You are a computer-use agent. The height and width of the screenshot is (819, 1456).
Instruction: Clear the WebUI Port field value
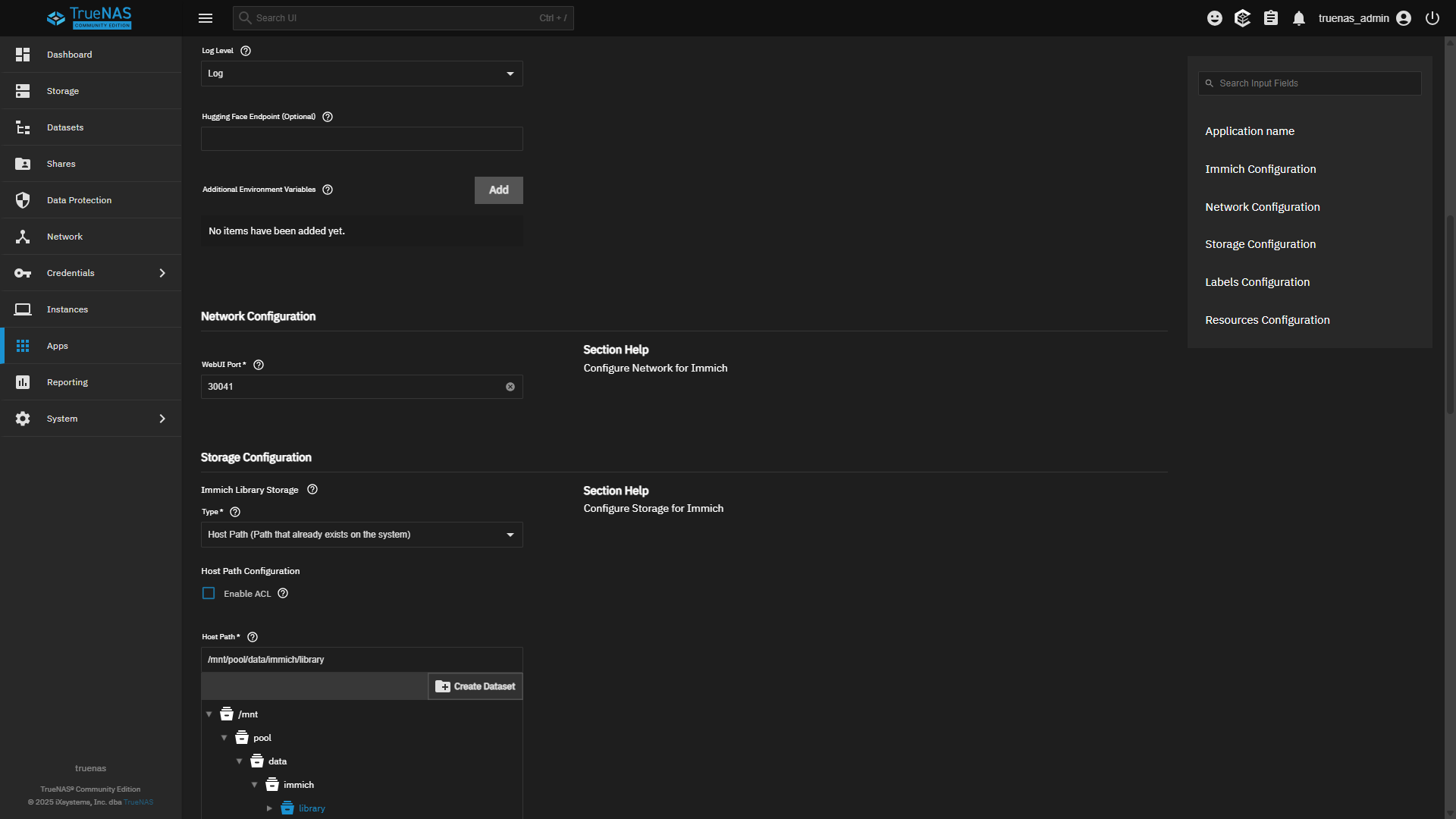click(x=510, y=387)
